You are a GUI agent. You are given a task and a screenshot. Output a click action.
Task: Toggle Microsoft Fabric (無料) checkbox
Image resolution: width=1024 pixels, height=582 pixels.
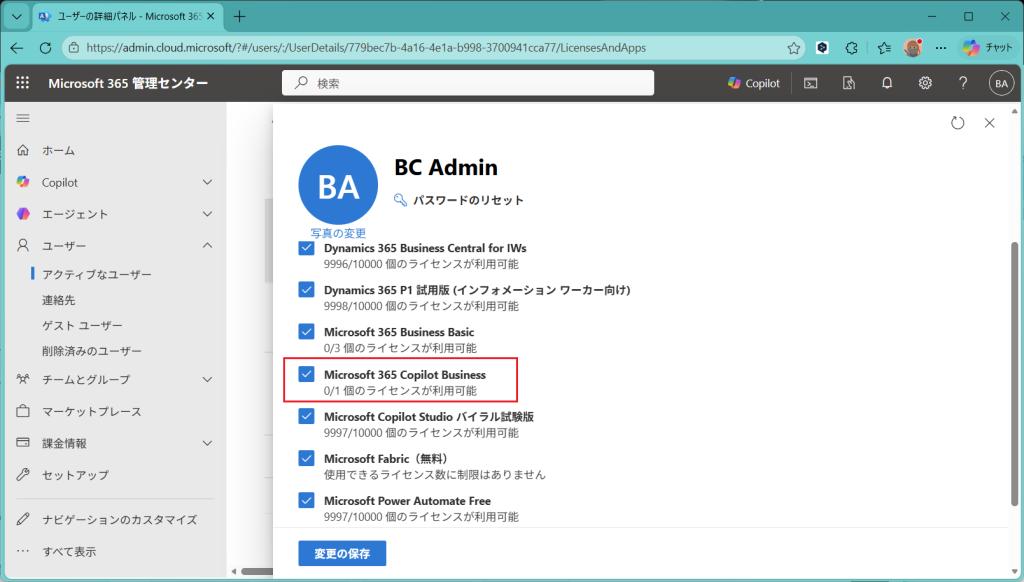(307, 458)
